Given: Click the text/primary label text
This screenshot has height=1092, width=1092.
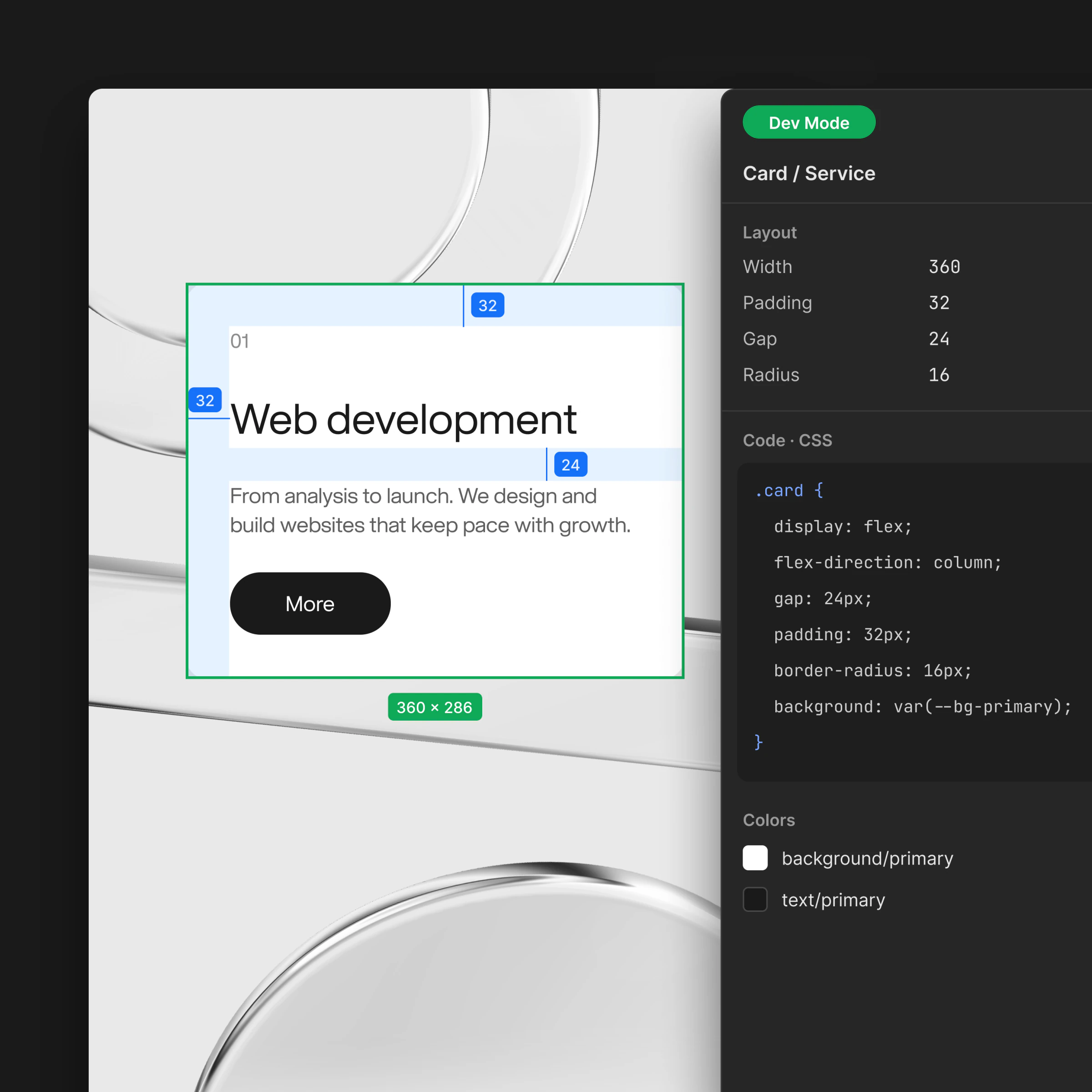Looking at the screenshot, I should (833, 900).
